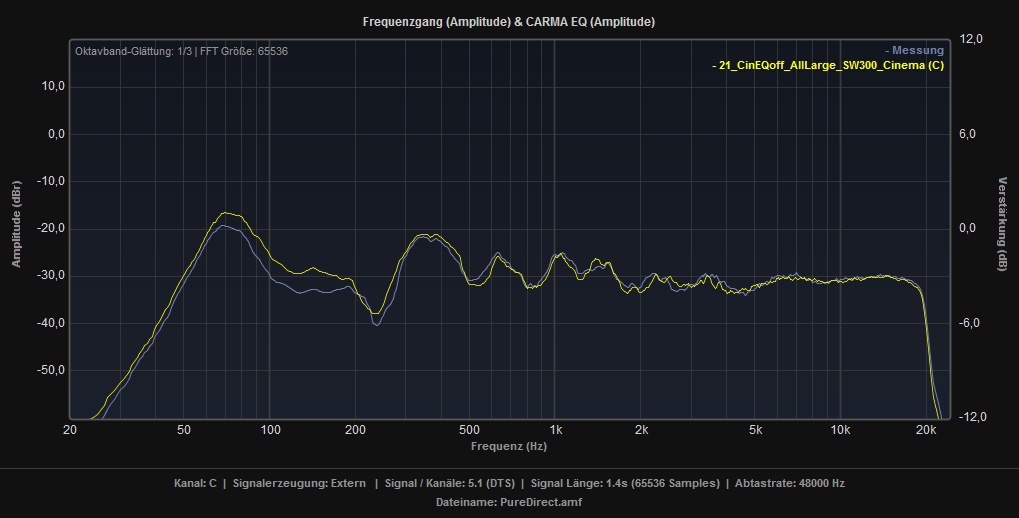
Task: Click Kanal: C in the footer
Action: coord(195,483)
